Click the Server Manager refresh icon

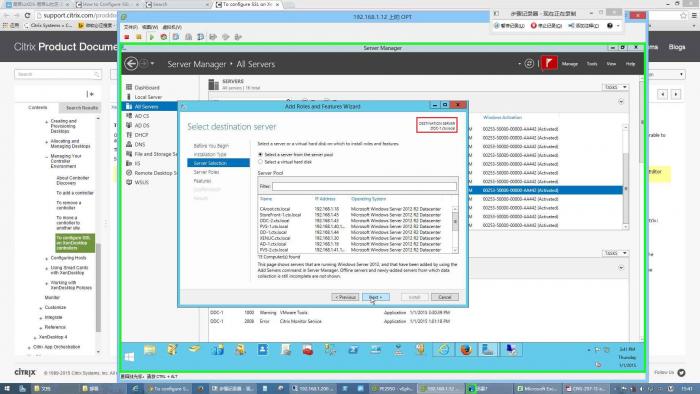pos(529,64)
